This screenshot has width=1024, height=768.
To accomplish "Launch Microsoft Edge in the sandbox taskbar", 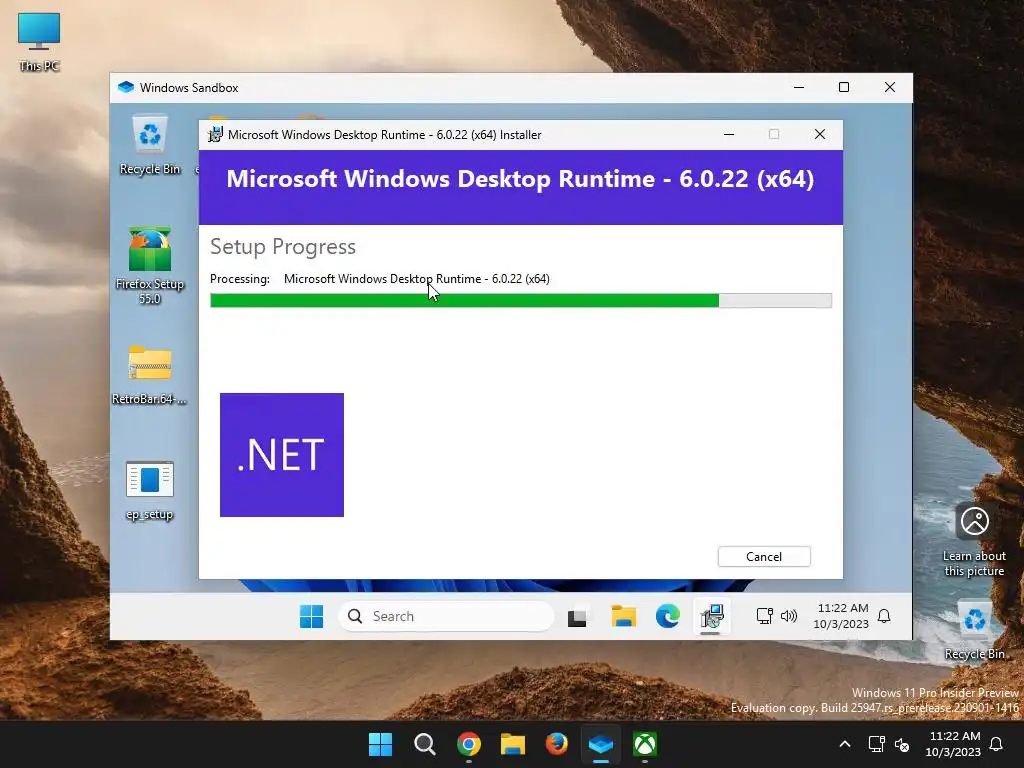I will coord(667,616).
